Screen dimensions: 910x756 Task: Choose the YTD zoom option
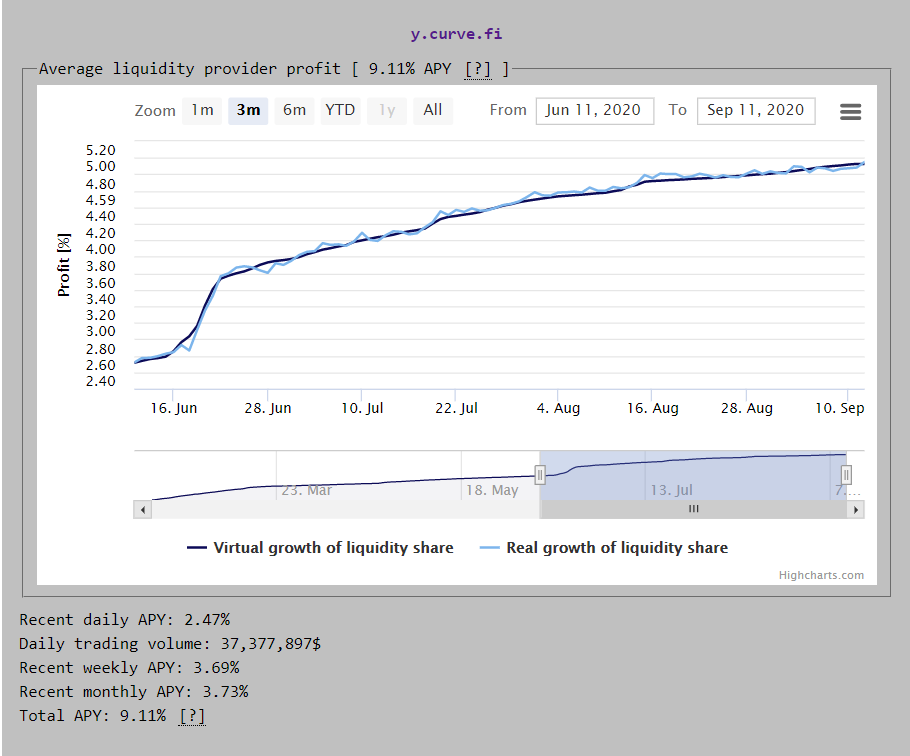pyautogui.click(x=340, y=110)
